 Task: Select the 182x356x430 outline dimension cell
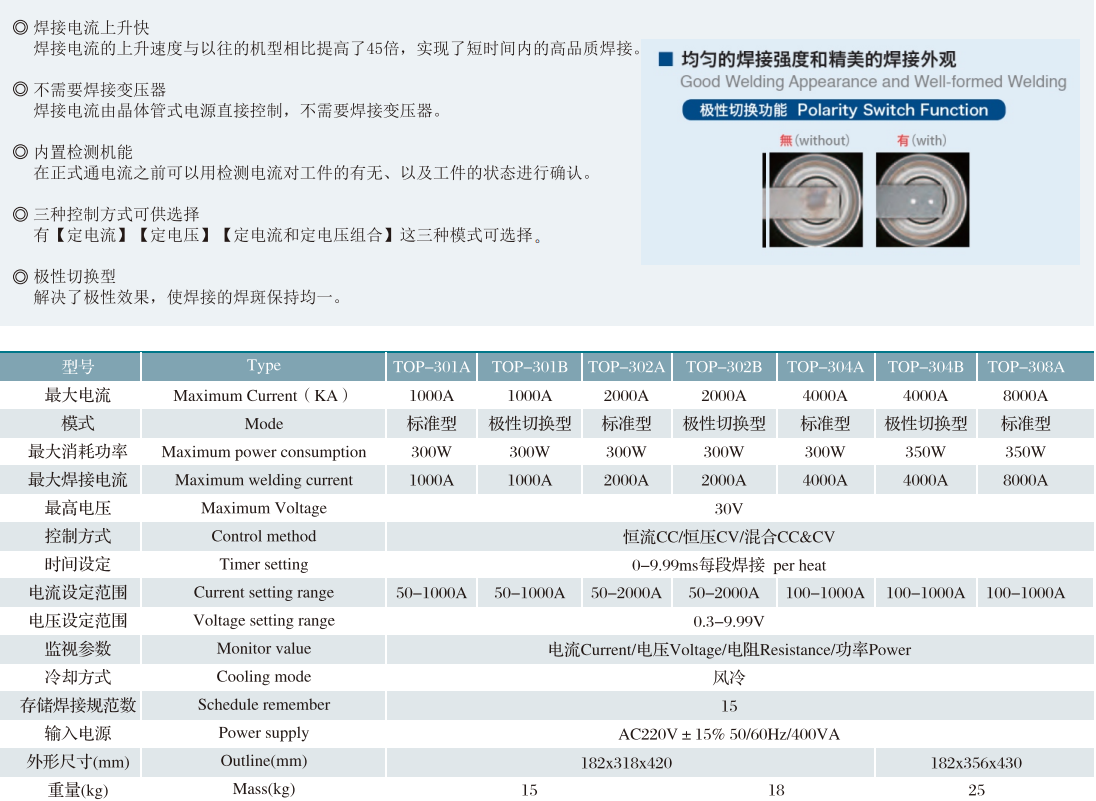pyautogui.click(x=976, y=763)
